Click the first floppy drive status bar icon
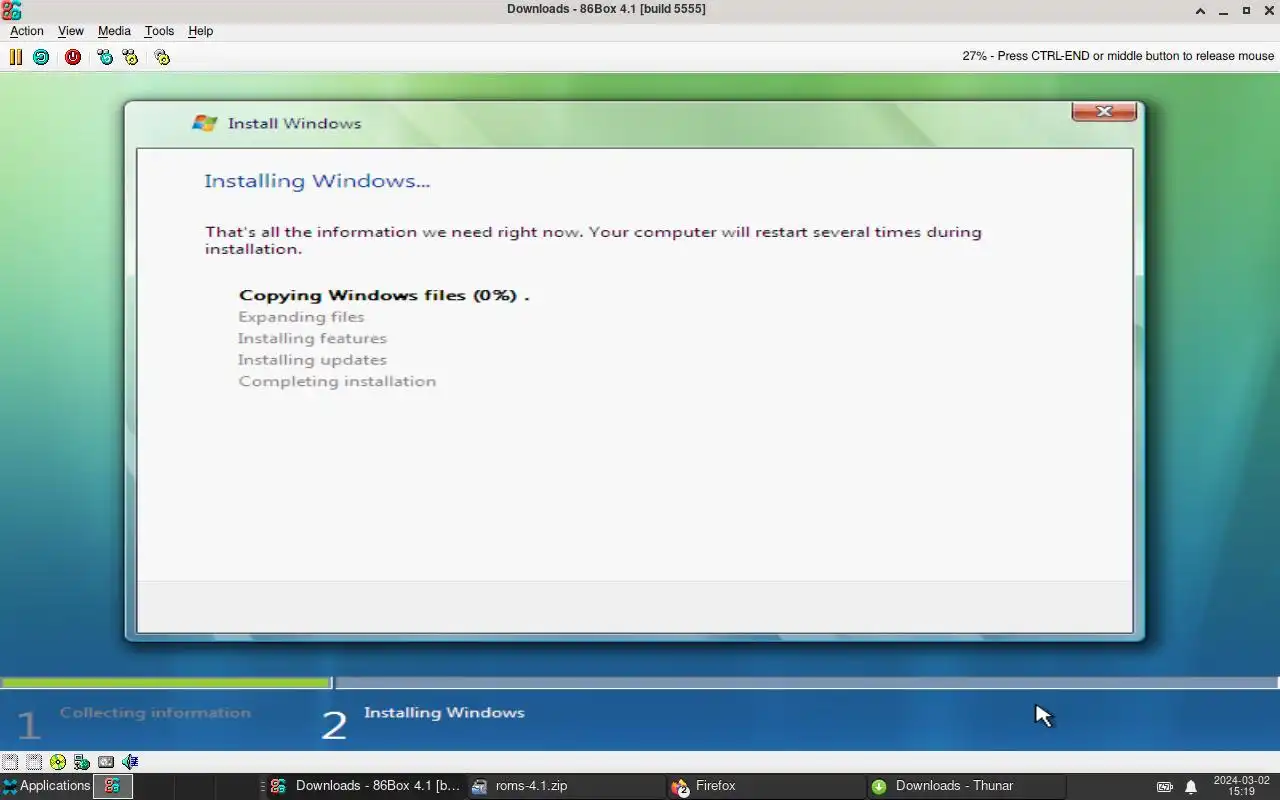This screenshot has height=800, width=1280. 10,762
